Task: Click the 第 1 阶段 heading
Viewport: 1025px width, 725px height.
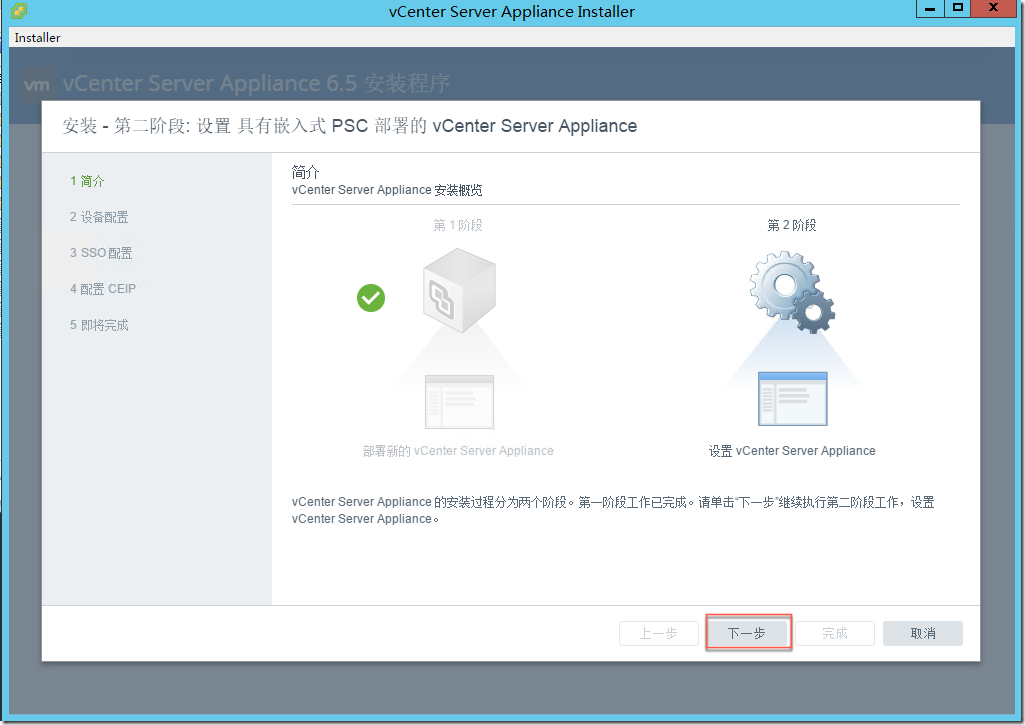Action: (x=458, y=225)
